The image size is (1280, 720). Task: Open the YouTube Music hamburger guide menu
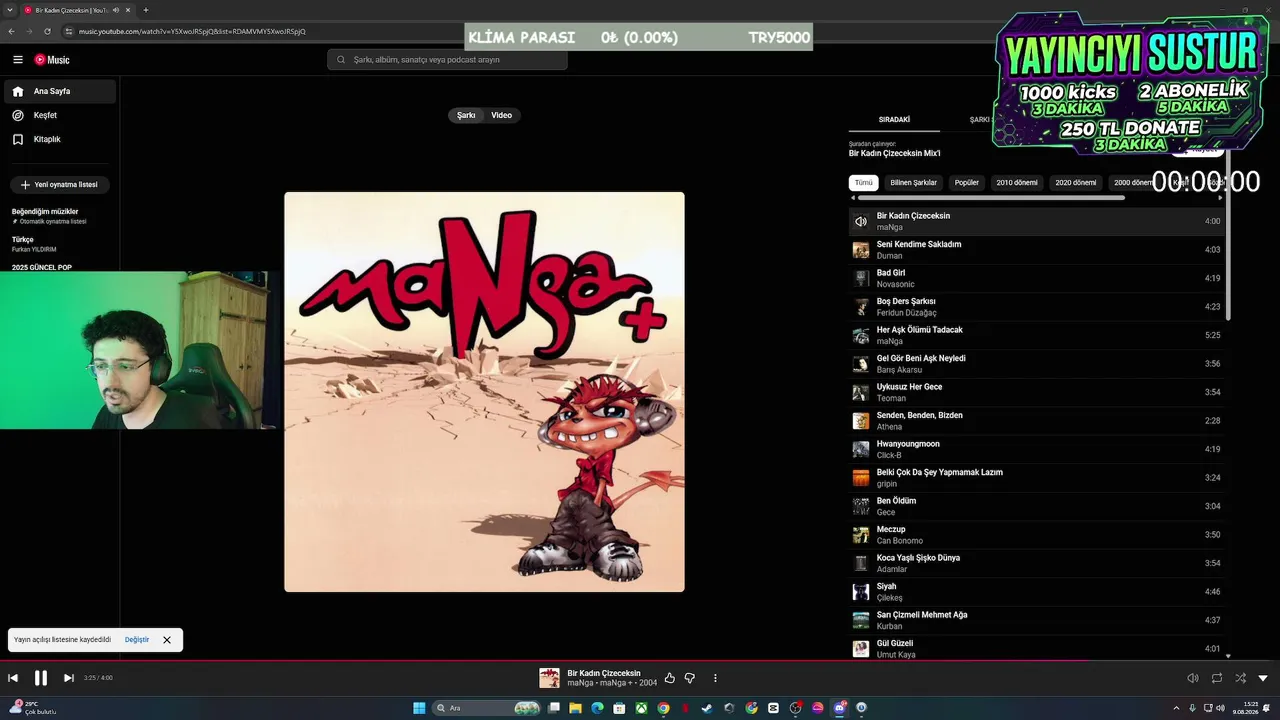coord(17,60)
